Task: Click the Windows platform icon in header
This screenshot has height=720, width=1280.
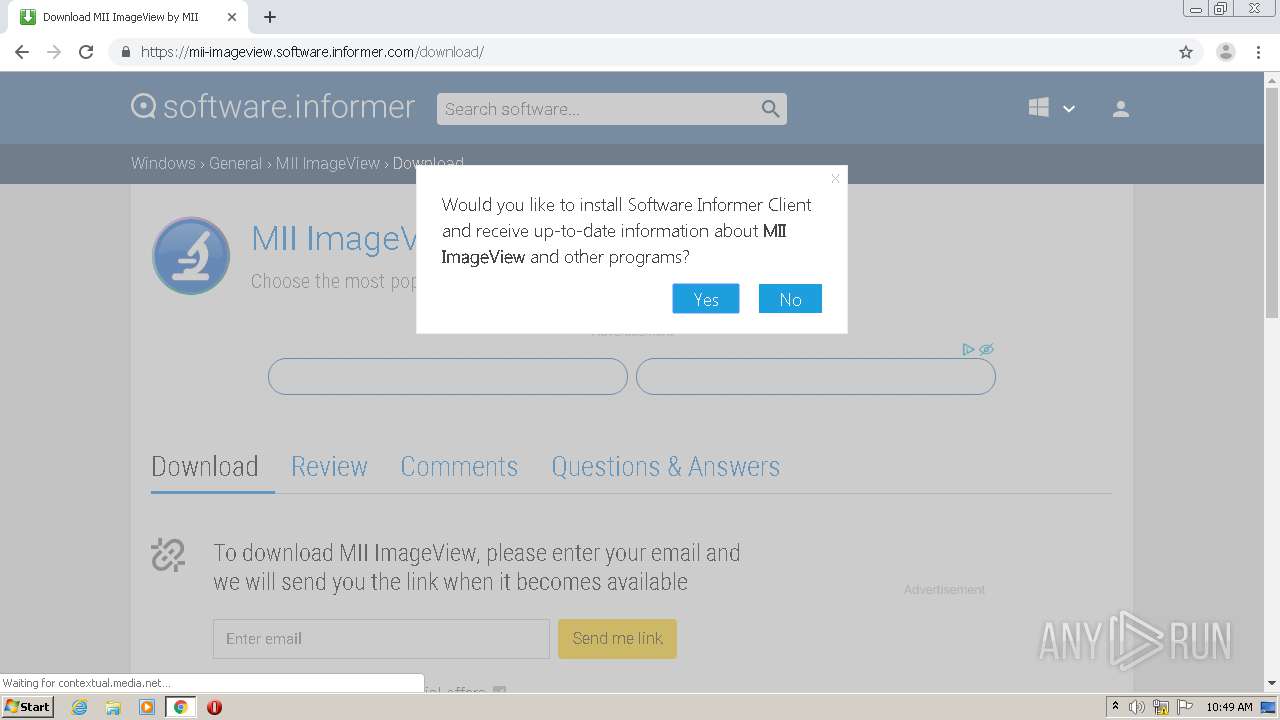Action: (1039, 108)
